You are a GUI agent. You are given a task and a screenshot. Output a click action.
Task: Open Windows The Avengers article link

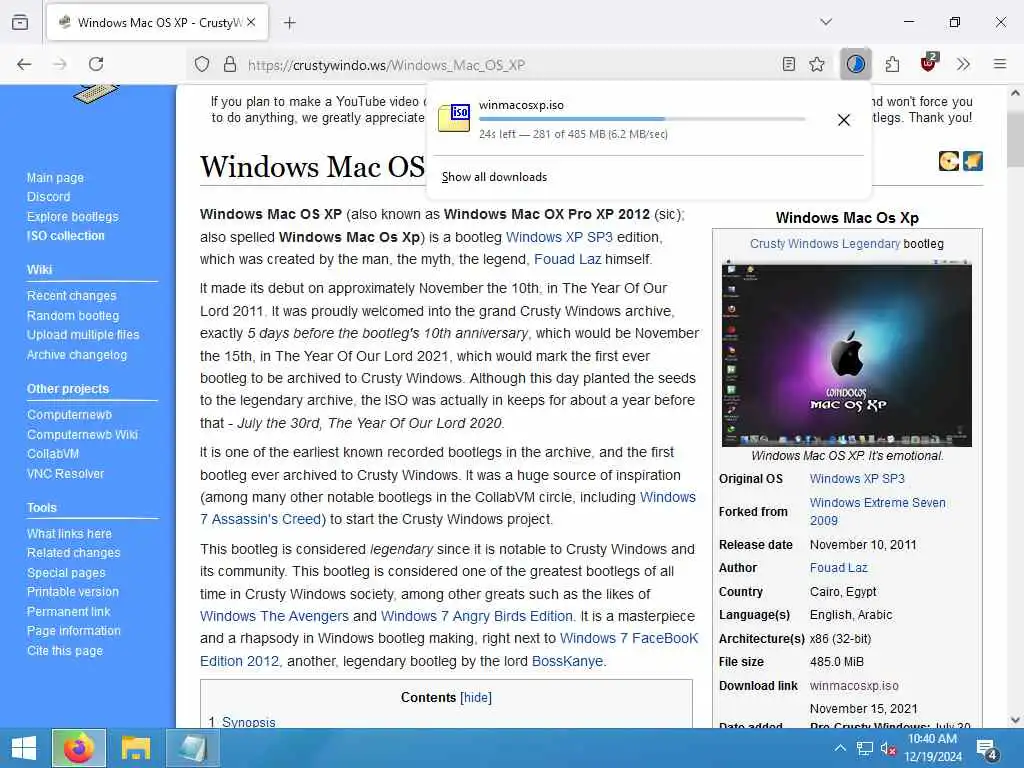[x=274, y=616]
